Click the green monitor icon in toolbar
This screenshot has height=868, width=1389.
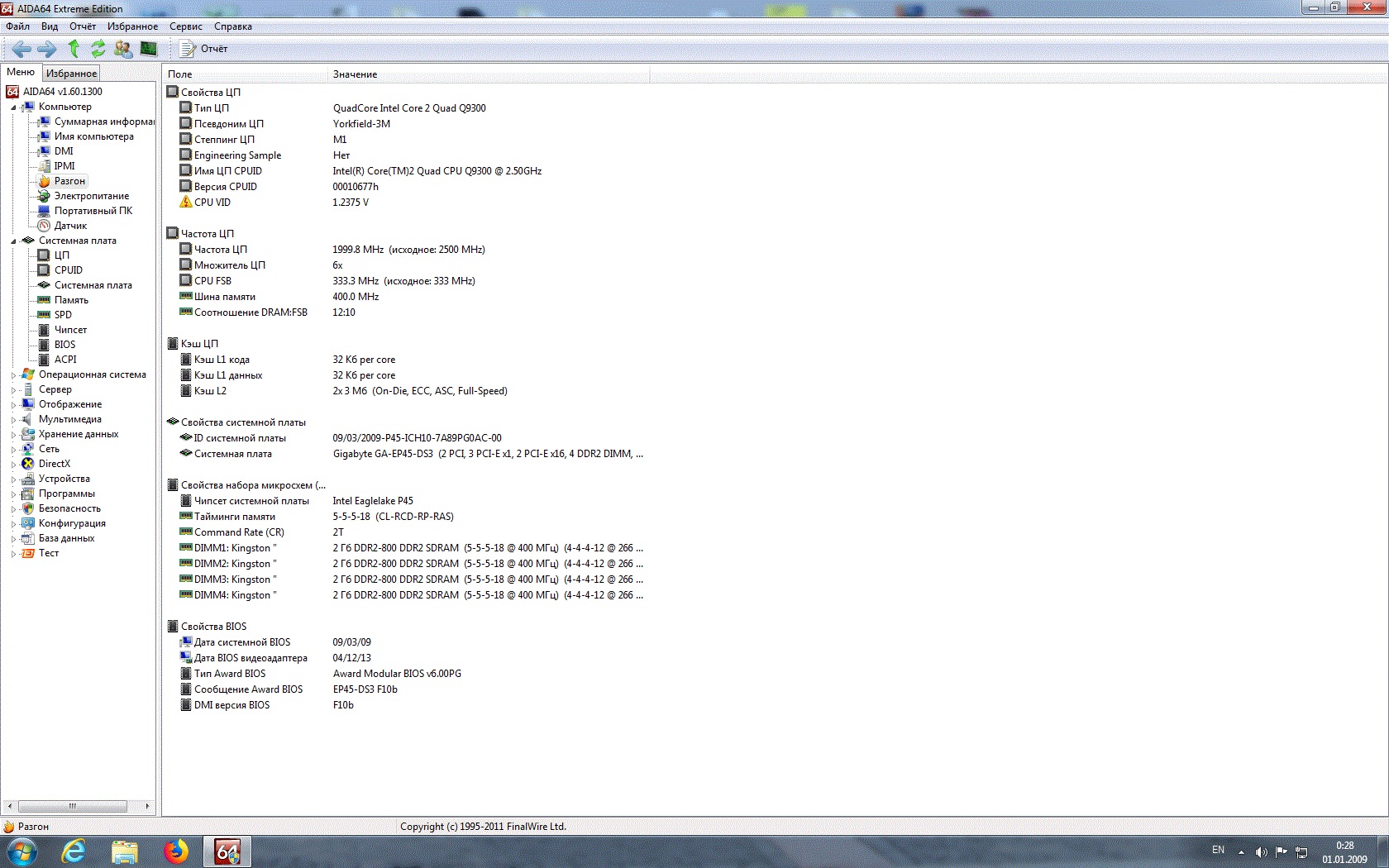tap(149, 49)
